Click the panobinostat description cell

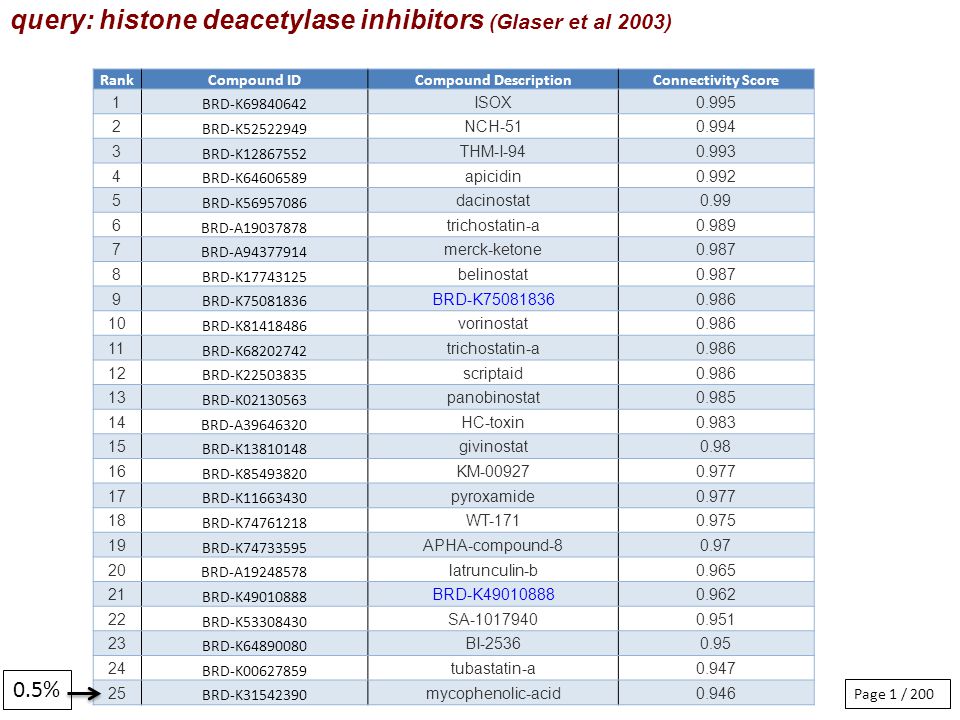[493, 397]
